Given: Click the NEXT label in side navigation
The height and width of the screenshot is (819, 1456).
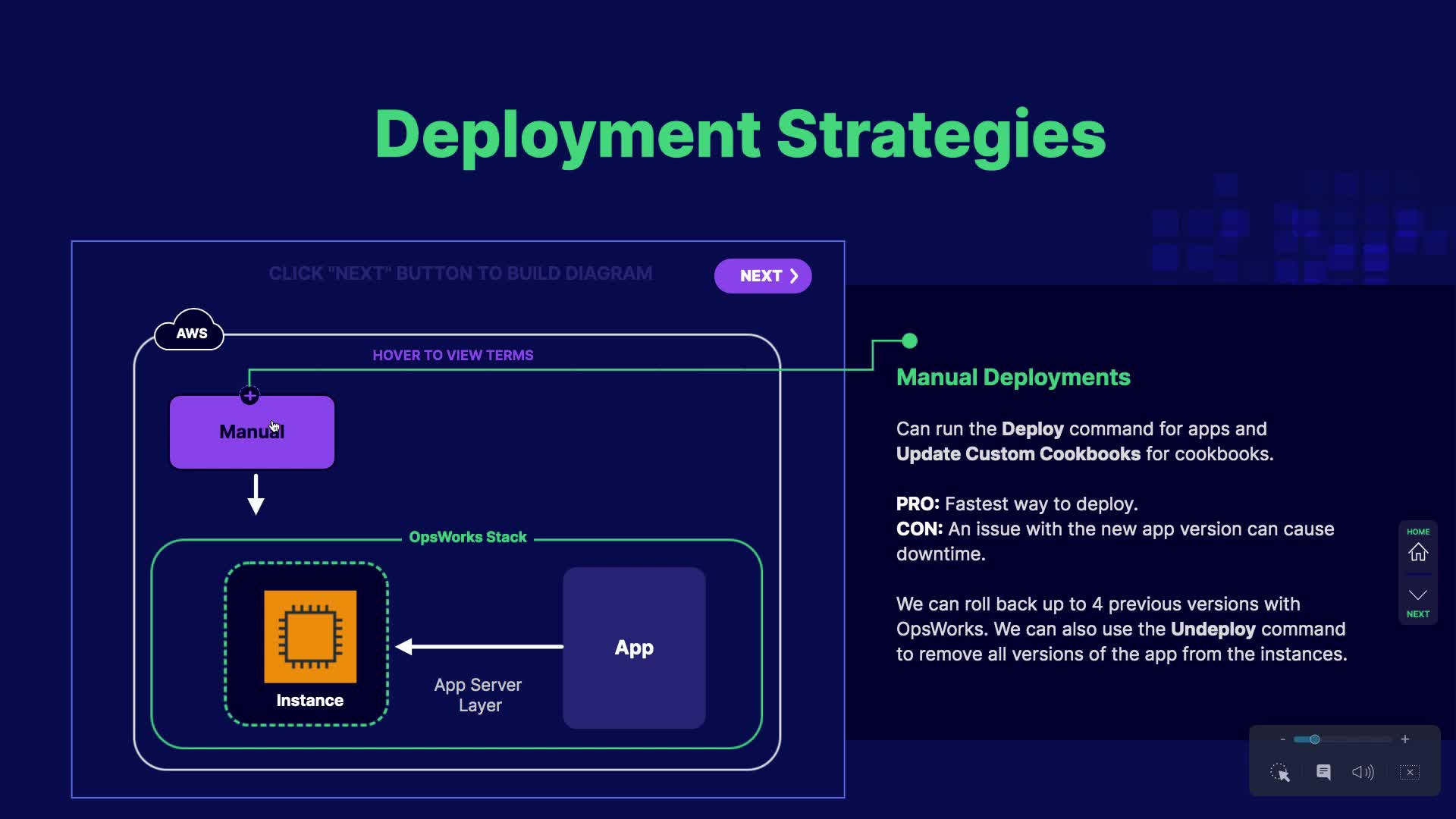Looking at the screenshot, I should pyautogui.click(x=1417, y=614).
